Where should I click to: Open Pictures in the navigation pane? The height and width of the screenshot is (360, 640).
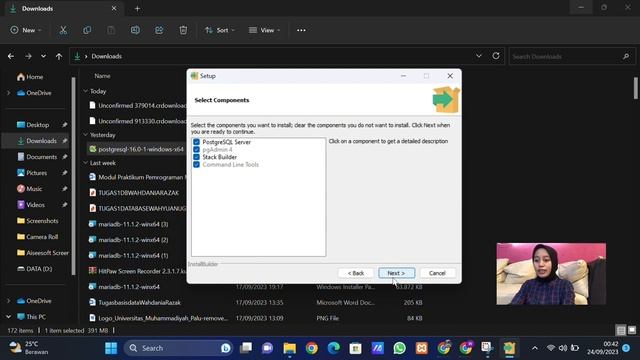[37, 173]
